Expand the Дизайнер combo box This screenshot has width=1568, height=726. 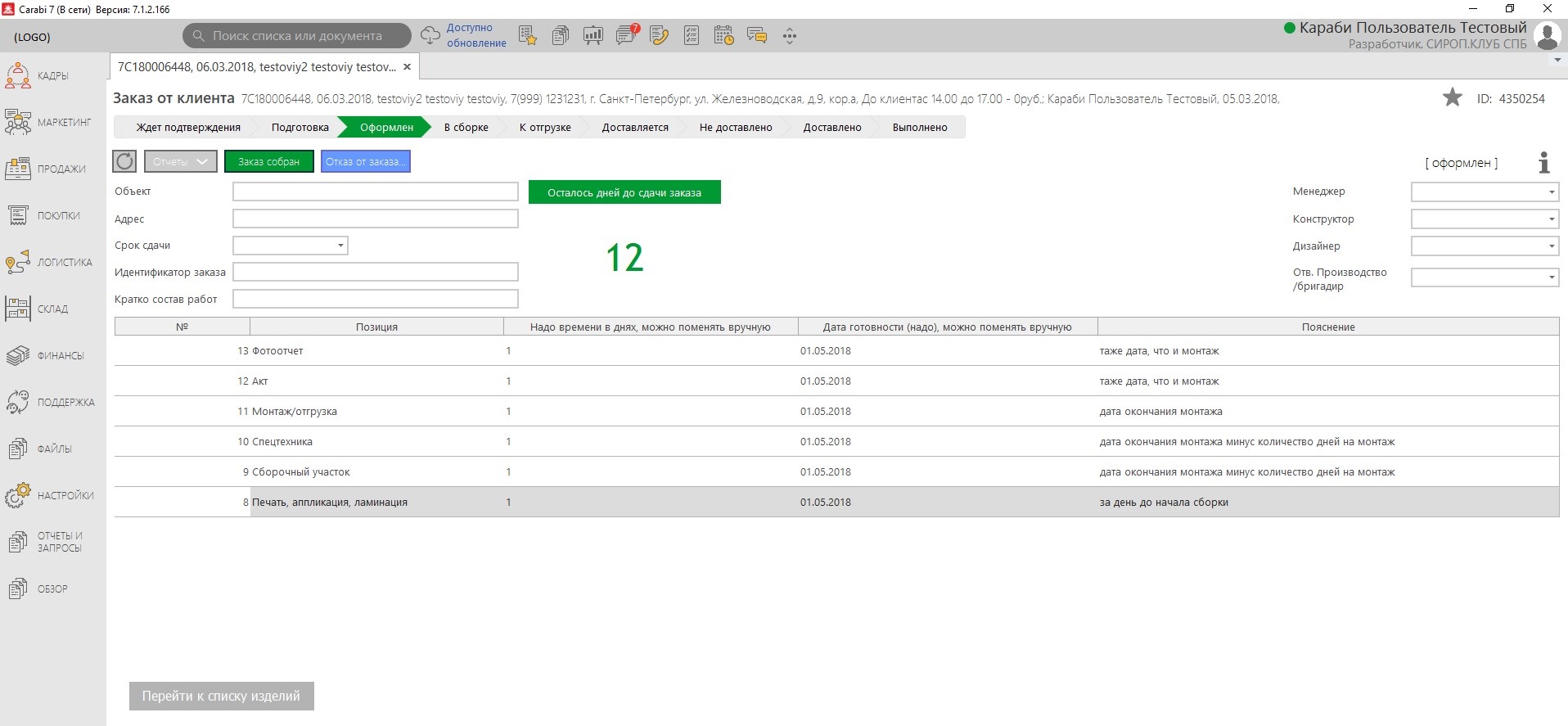point(1551,246)
